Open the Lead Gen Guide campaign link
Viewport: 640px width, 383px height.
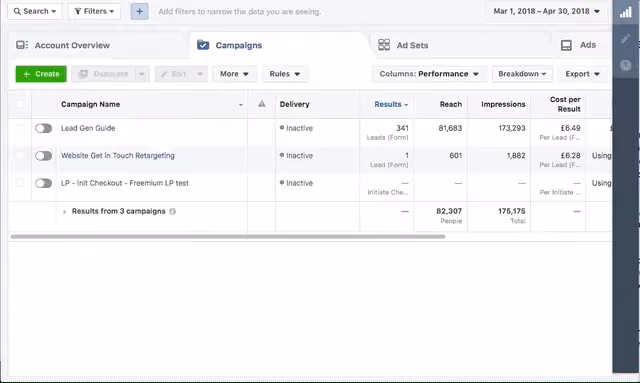point(88,128)
